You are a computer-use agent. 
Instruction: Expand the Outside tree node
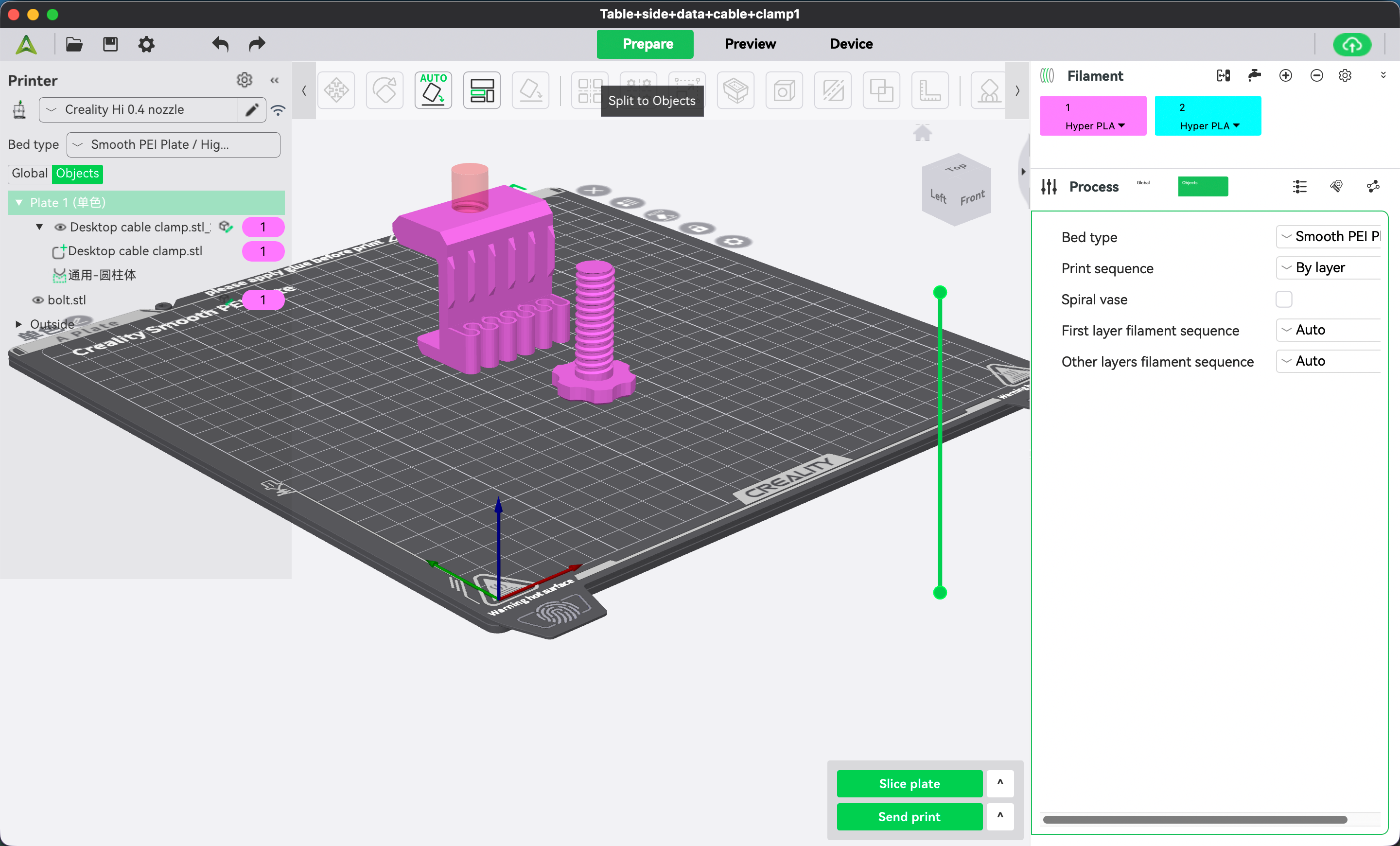(x=19, y=324)
